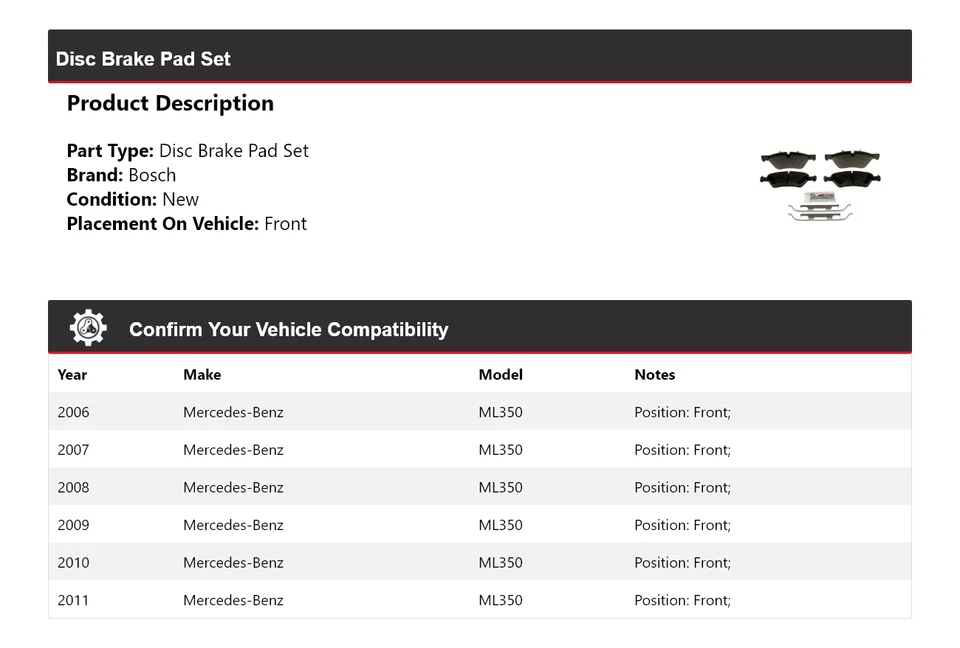Click the Model column header

click(500, 375)
